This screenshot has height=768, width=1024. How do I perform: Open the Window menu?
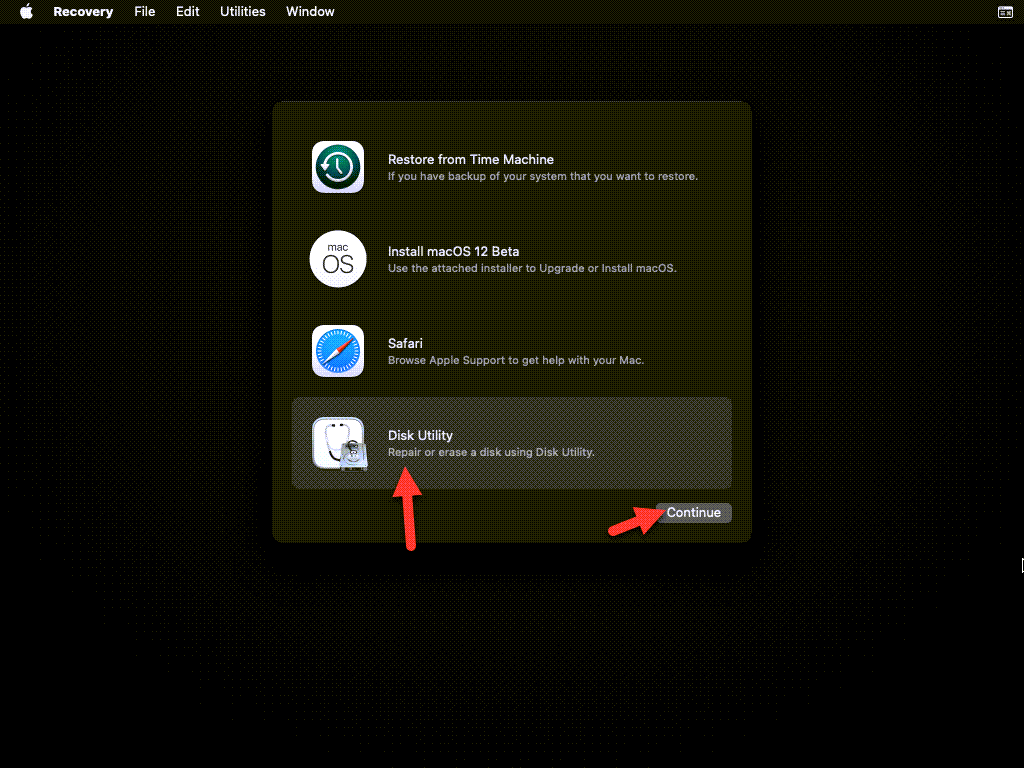coord(310,12)
